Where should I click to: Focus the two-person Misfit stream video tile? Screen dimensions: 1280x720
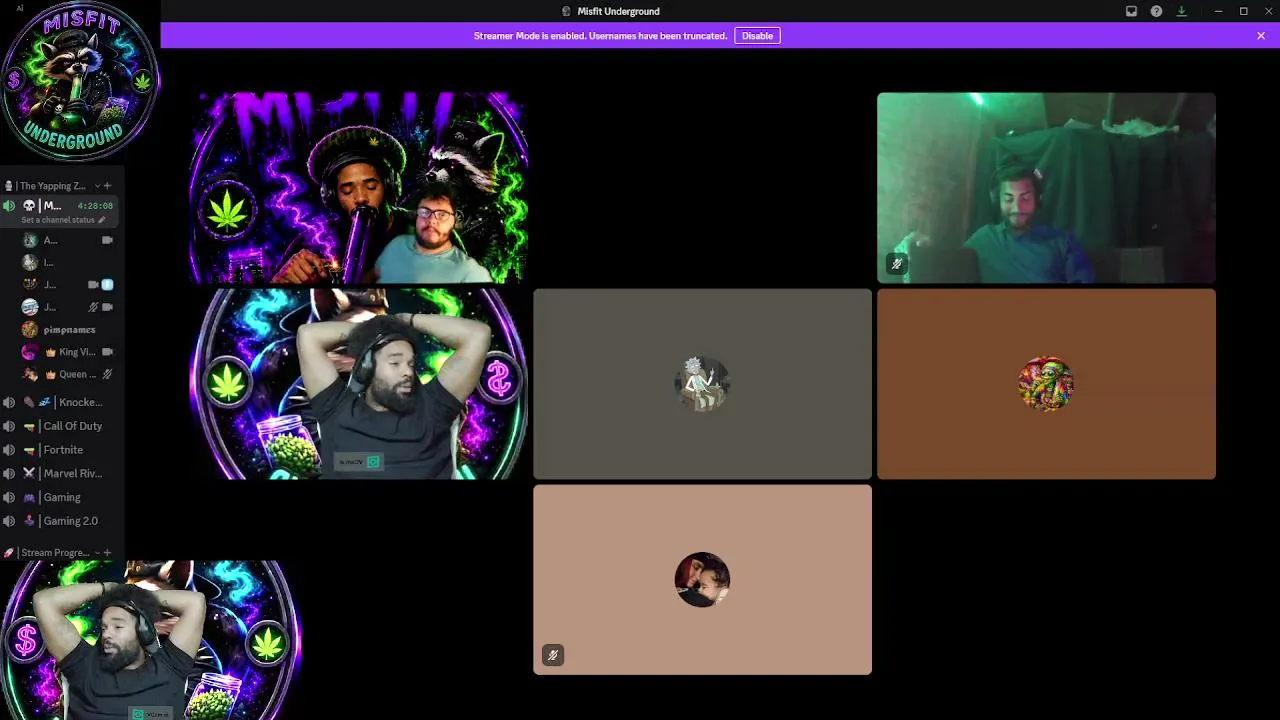point(359,188)
